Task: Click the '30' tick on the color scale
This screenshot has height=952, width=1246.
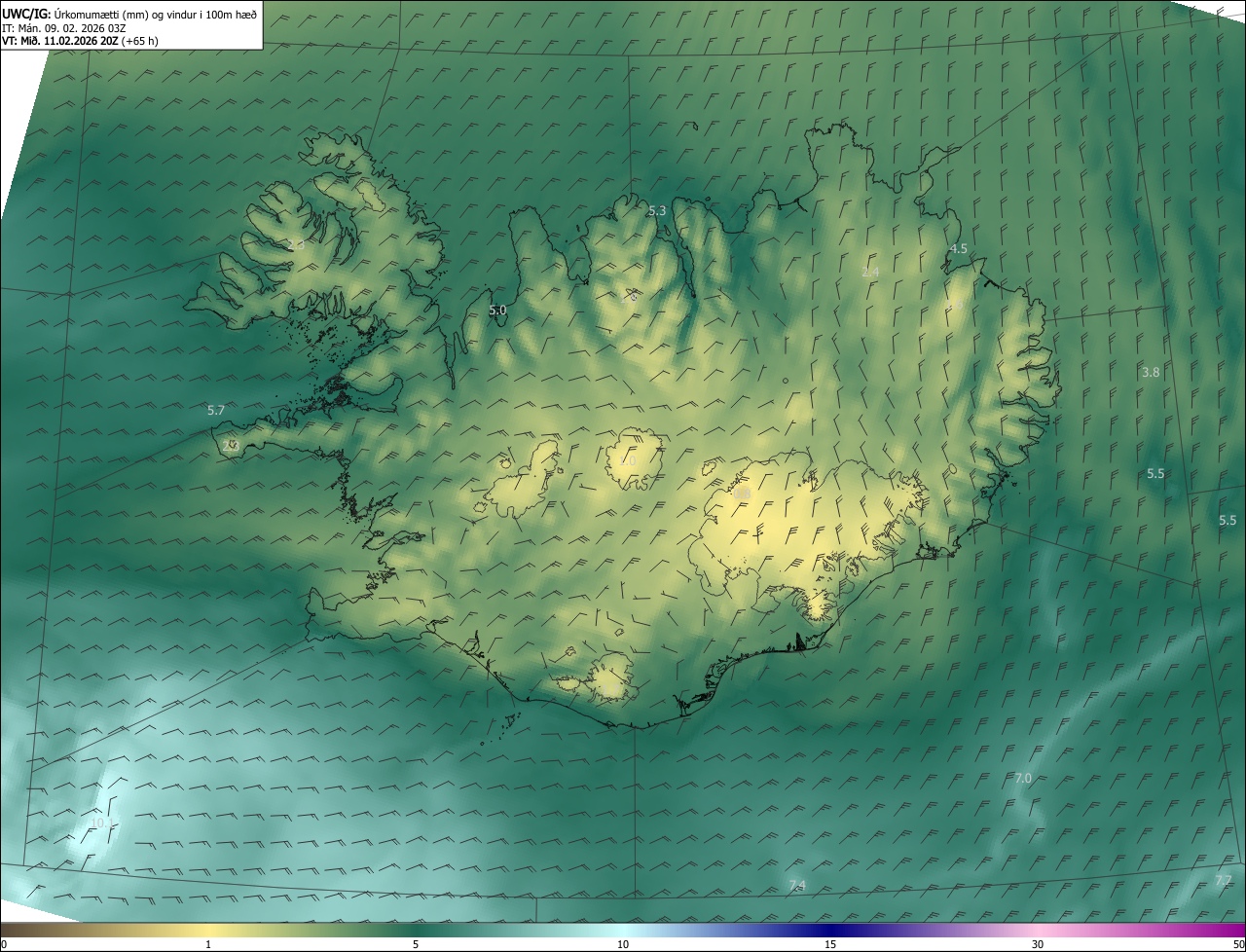Action: coord(1038,944)
